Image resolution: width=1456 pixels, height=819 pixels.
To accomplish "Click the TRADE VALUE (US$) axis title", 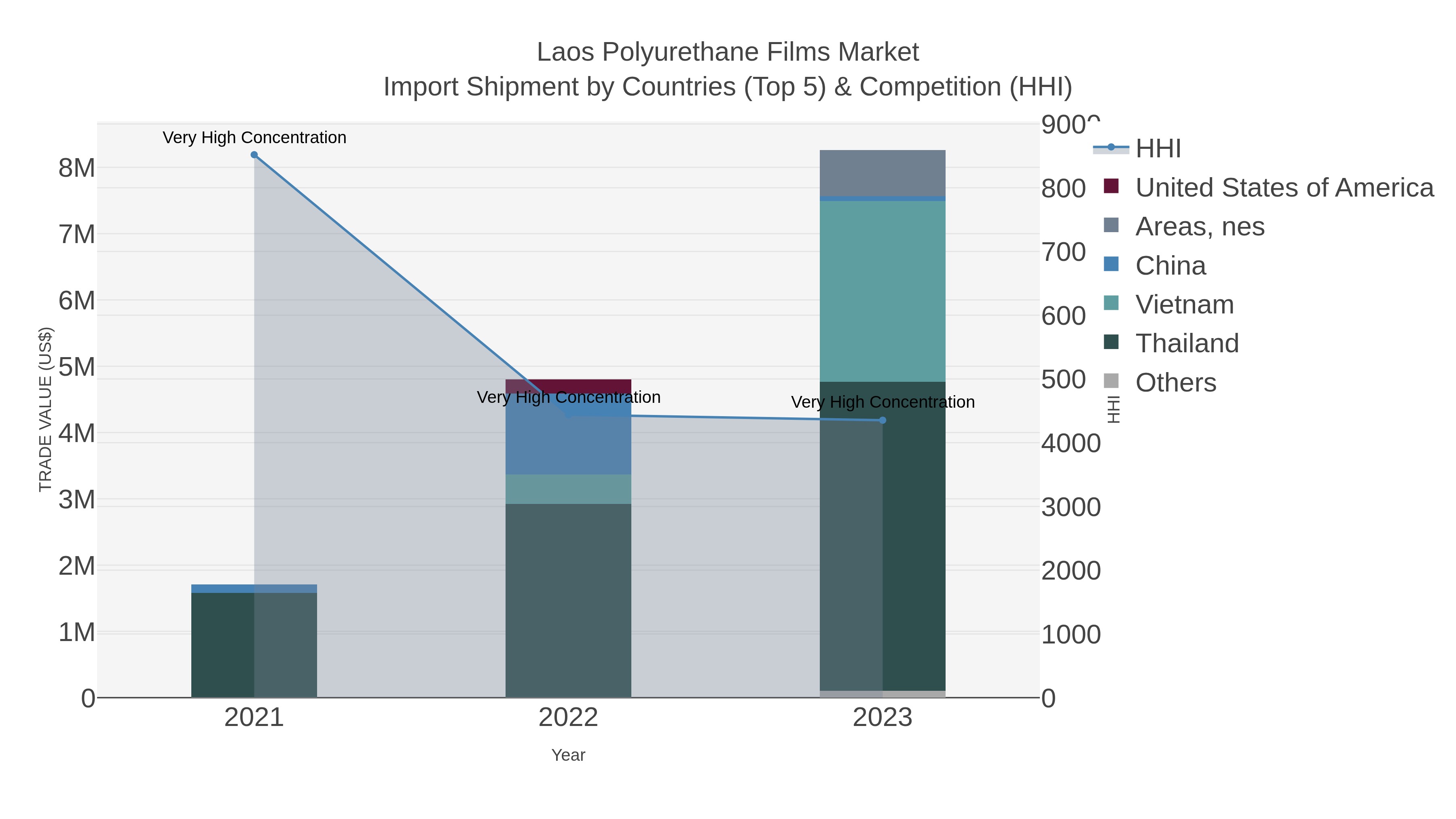I will click(x=45, y=410).
